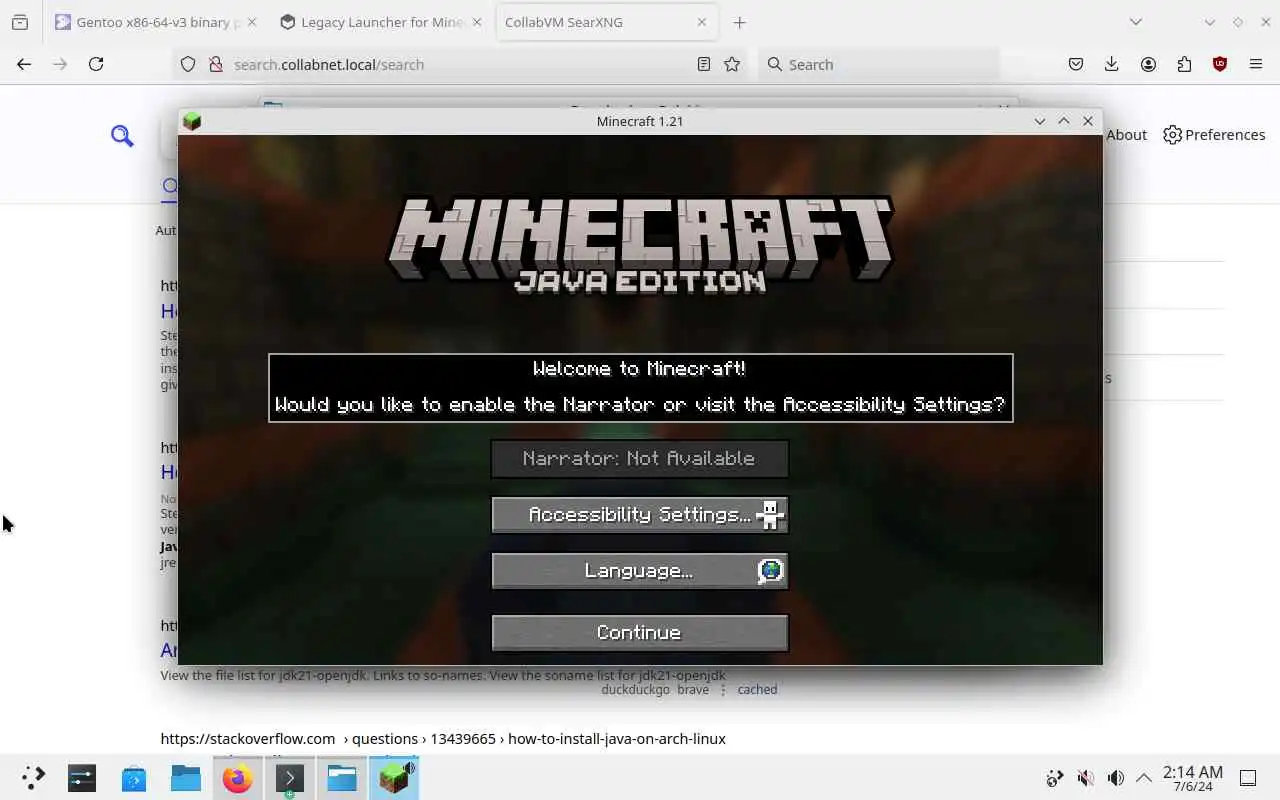Image resolution: width=1280 pixels, height=800 pixels.
Task: Open the Discover software store taskbar icon
Action: point(134,777)
